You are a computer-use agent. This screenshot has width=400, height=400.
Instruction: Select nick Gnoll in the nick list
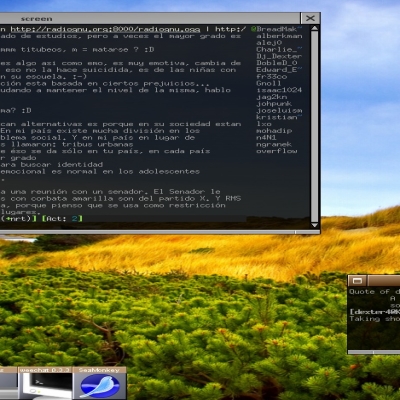[269, 83]
